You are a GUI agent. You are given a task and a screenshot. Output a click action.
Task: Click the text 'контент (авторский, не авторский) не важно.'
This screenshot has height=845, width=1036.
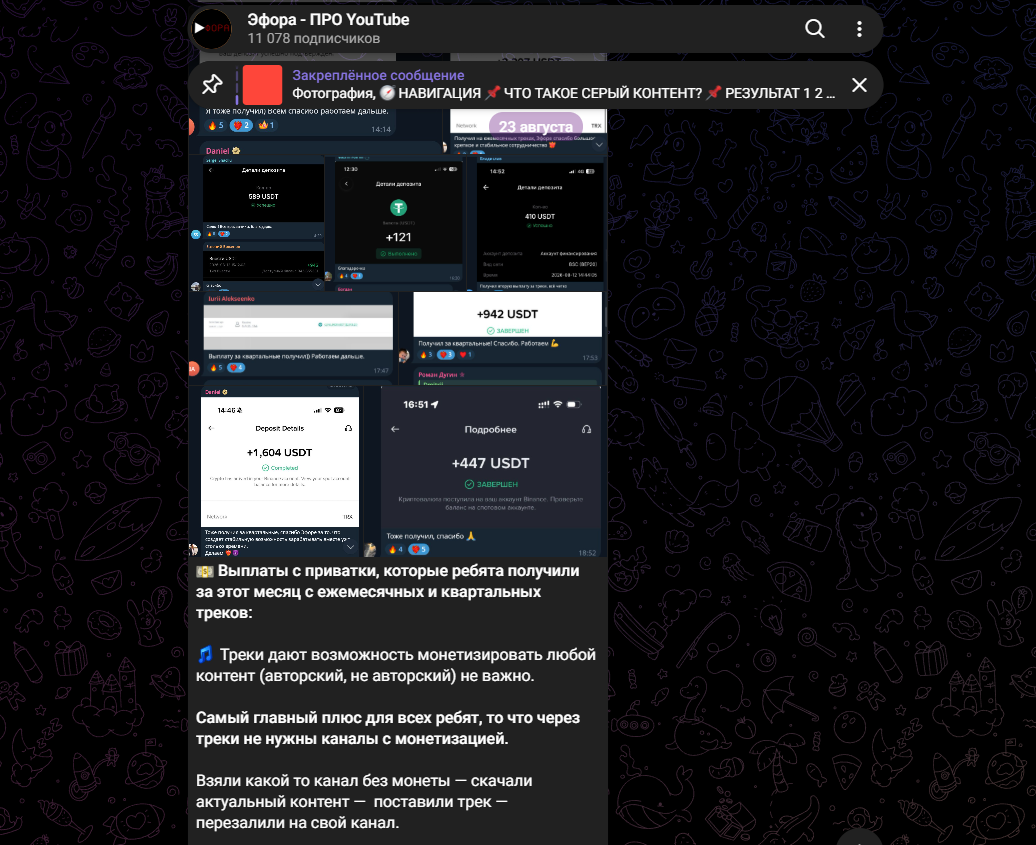[x=365, y=676]
